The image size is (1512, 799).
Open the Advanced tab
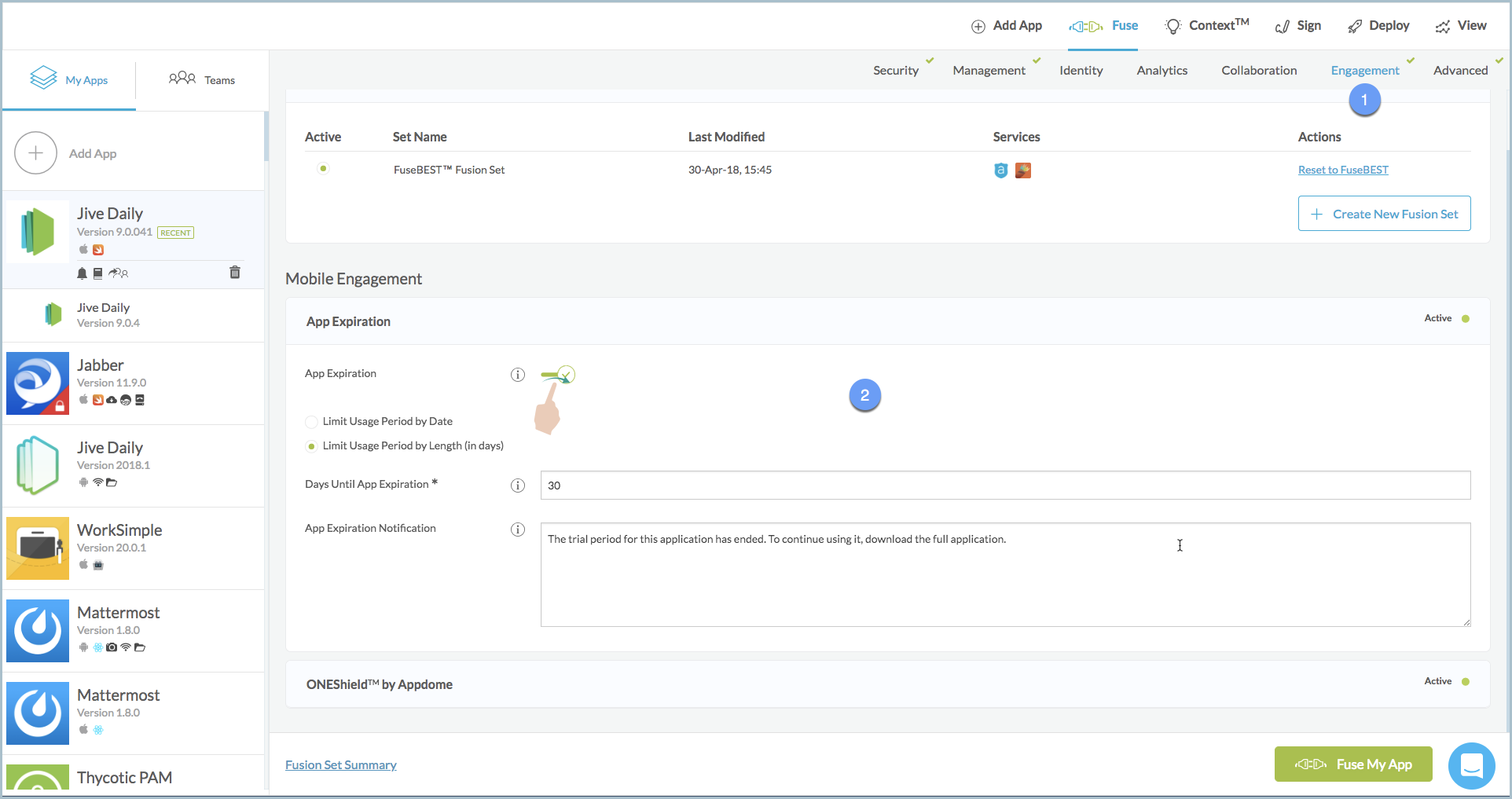pyautogui.click(x=1461, y=71)
